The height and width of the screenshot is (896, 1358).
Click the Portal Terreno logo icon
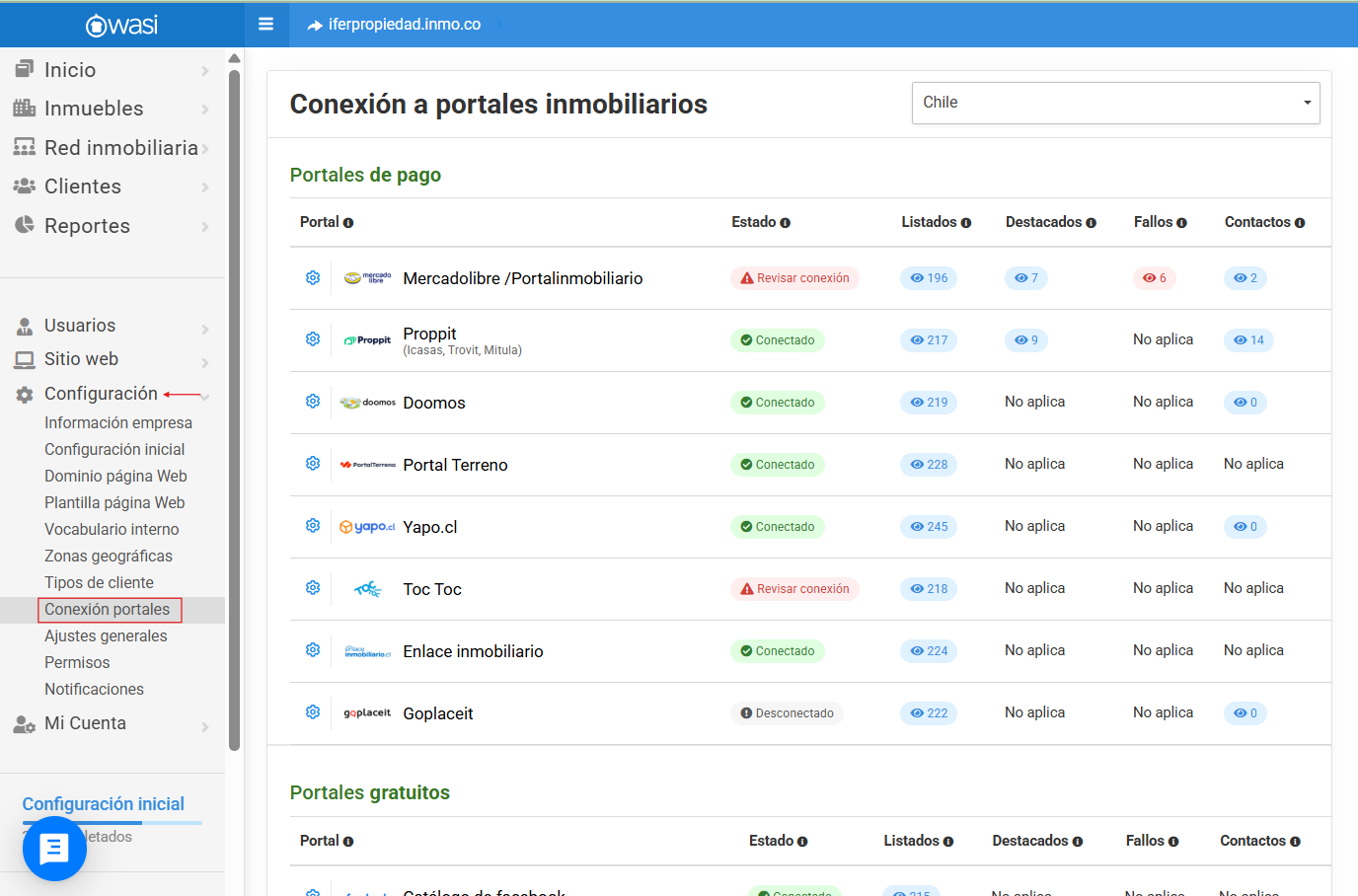pos(367,465)
